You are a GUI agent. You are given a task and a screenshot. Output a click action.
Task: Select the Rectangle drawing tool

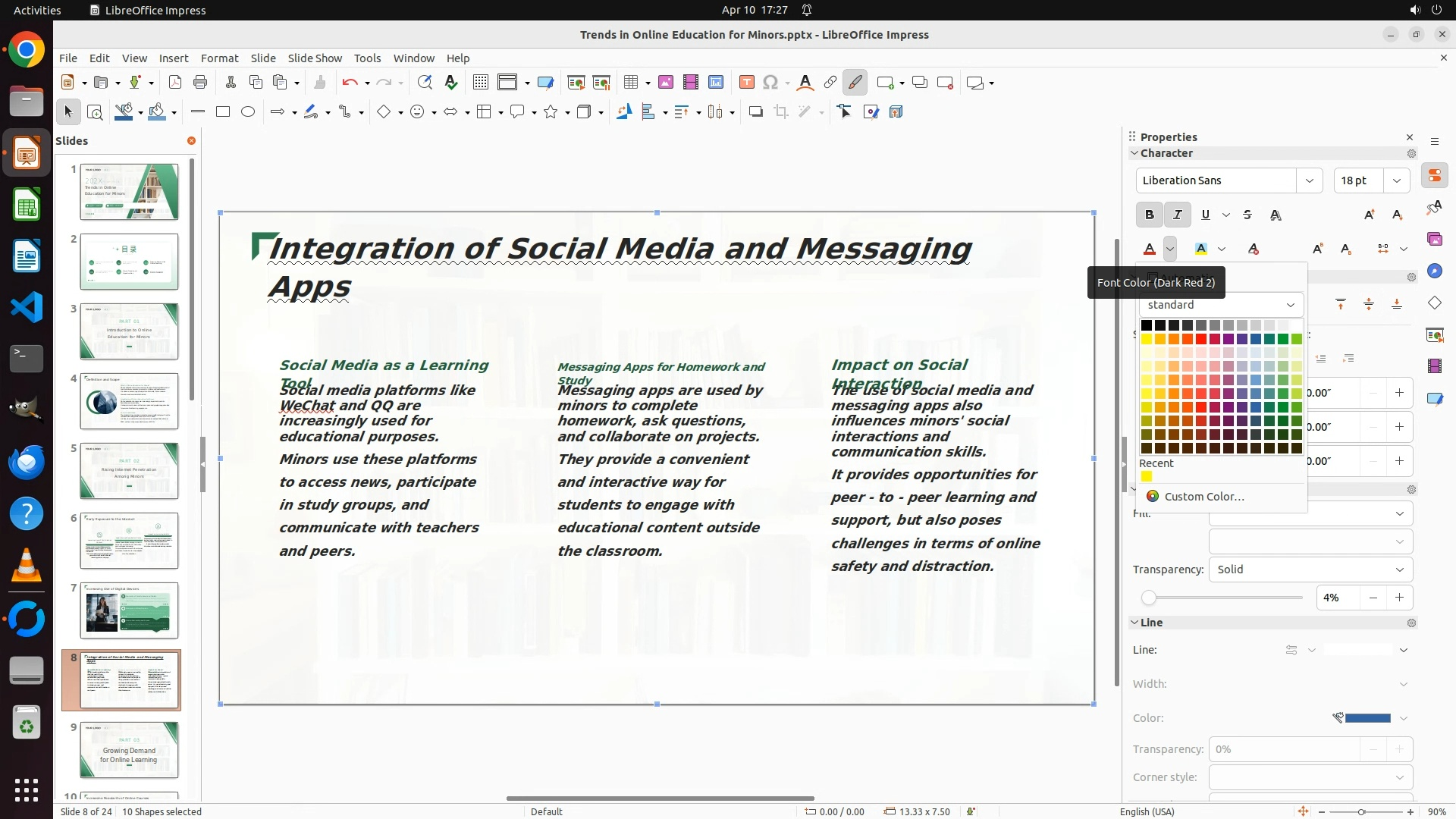[x=222, y=112]
